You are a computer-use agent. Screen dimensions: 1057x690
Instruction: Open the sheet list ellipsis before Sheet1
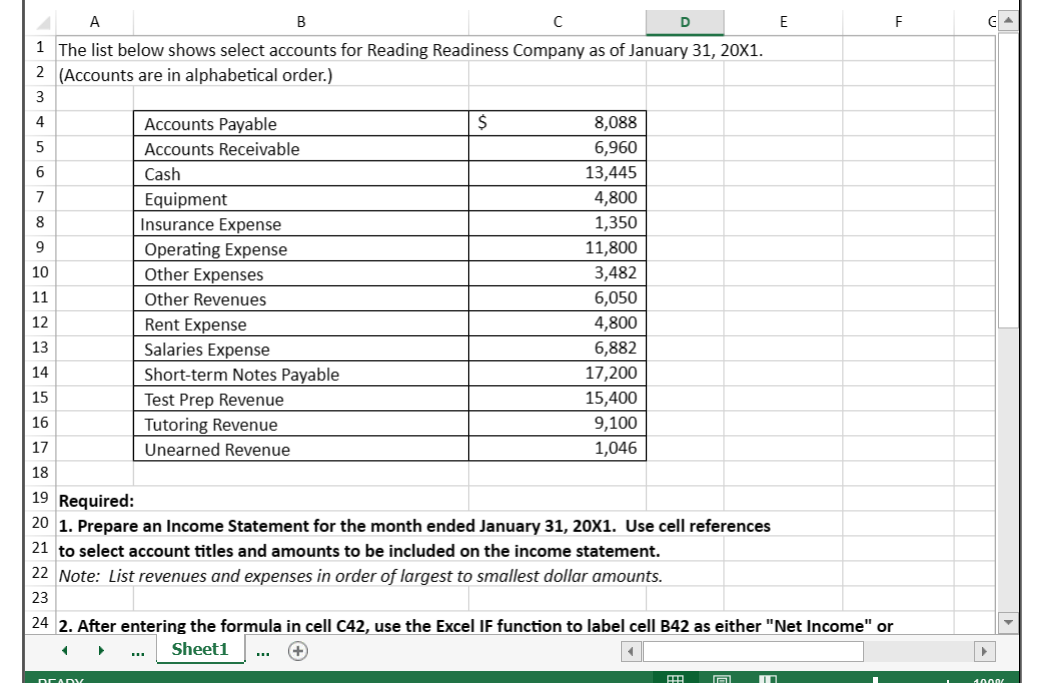tap(140, 652)
